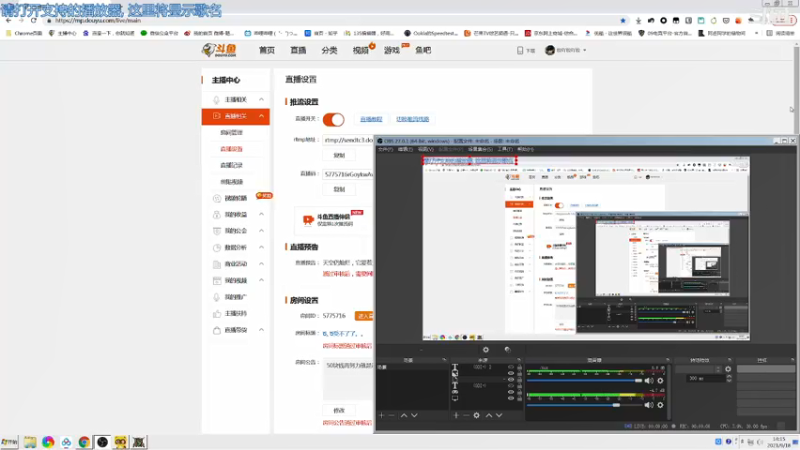Toggle the 直播开关 live switch

(334, 119)
